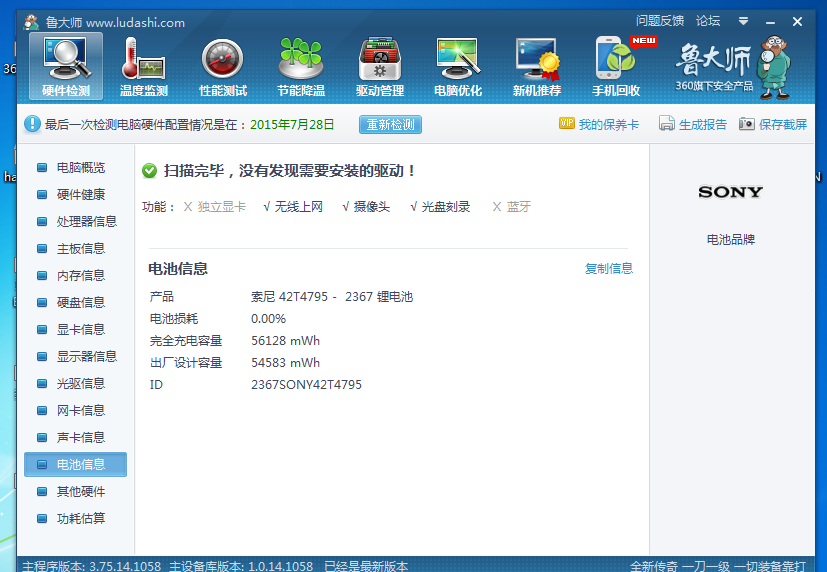Open 我的保养卡 VIP card

coord(609,125)
